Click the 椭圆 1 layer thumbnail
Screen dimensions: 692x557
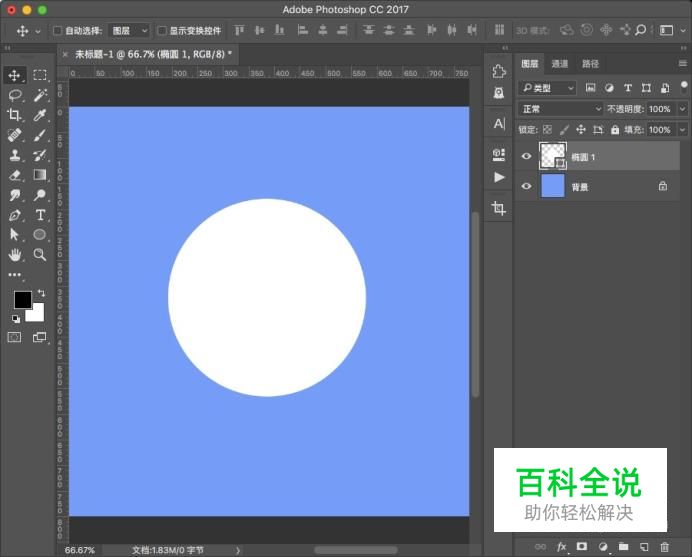click(x=552, y=155)
